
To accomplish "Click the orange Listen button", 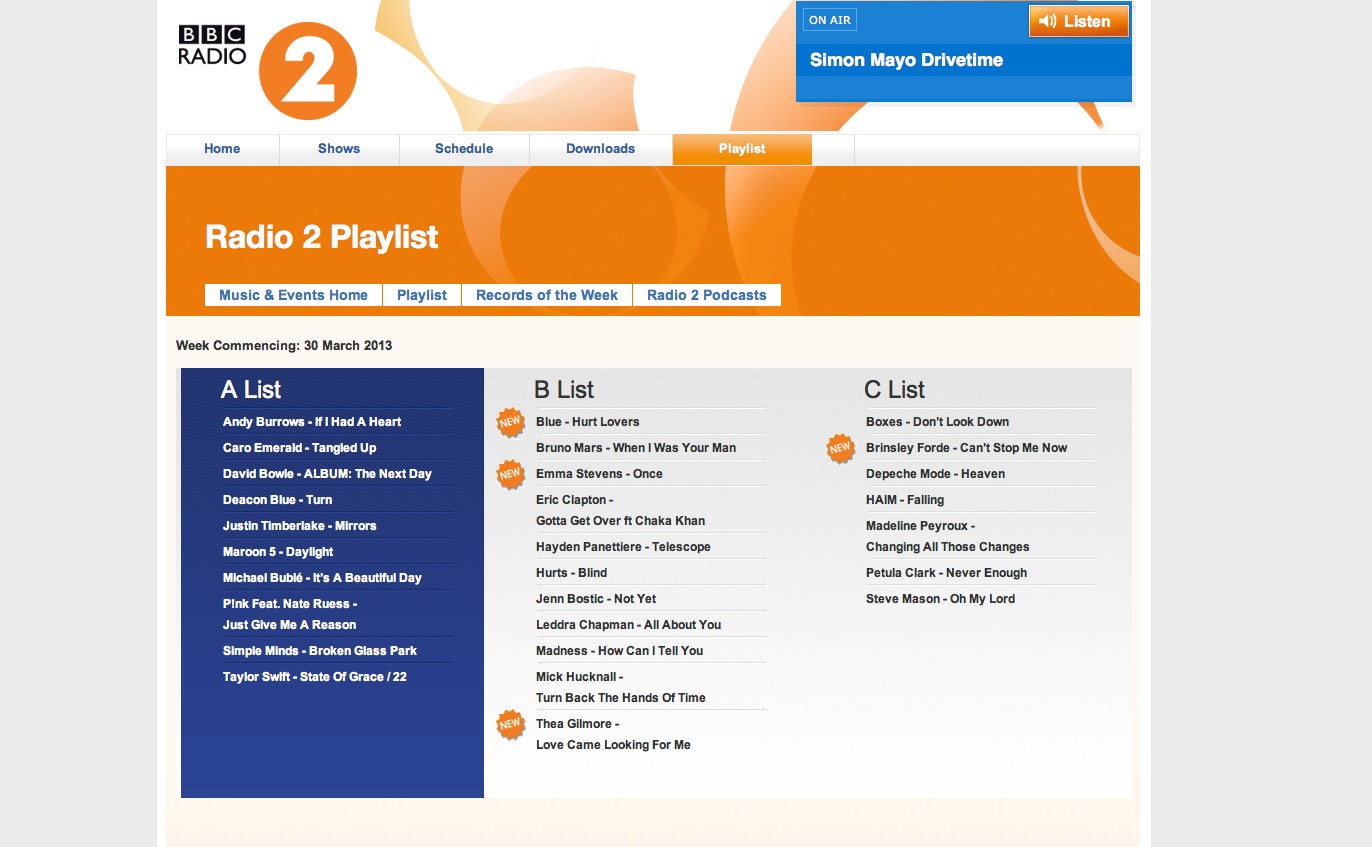I will pyautogui.click(x=1079, y=21).
